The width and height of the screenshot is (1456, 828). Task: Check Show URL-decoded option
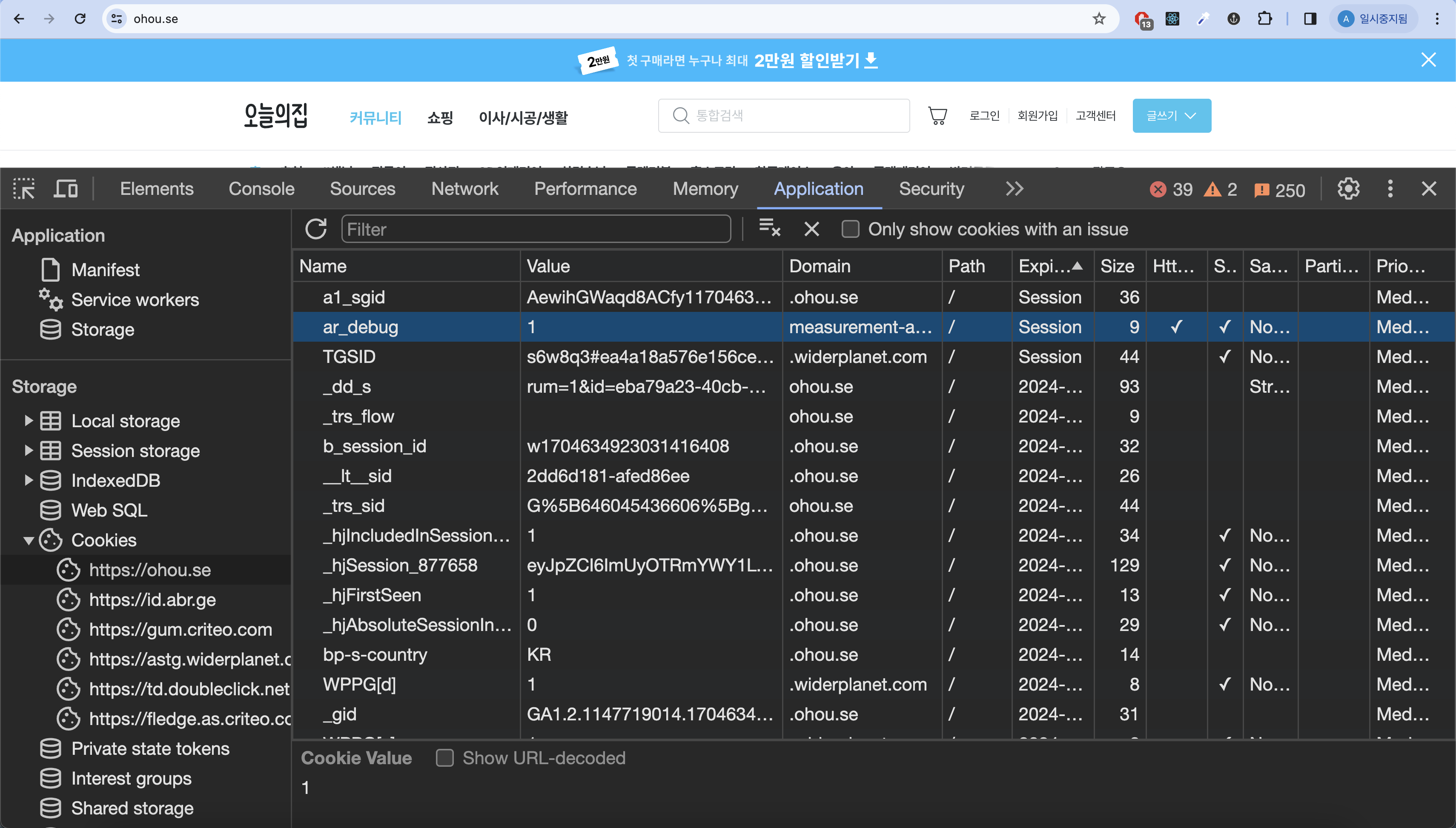click(x=444, y=758)
